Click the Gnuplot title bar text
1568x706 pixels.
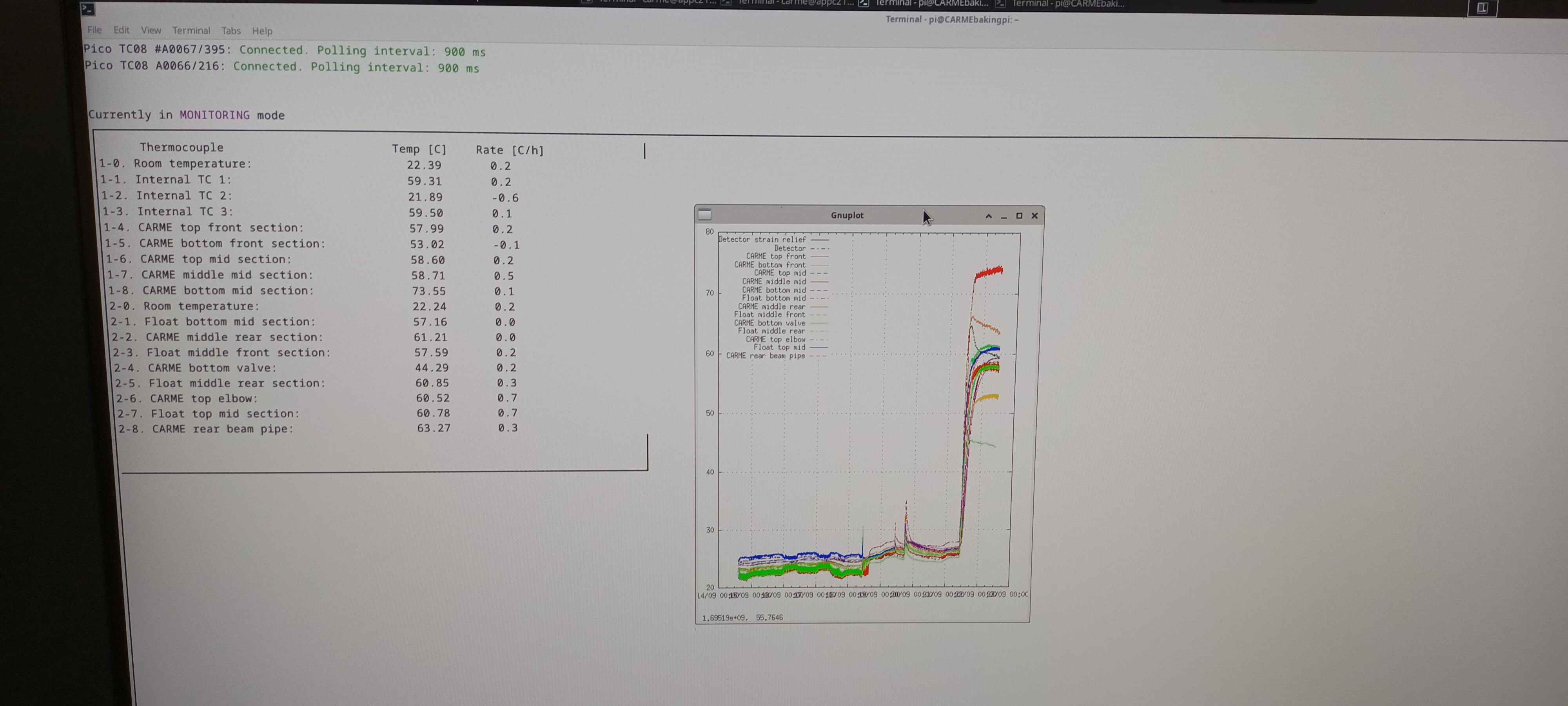click(x=847, y=216)
